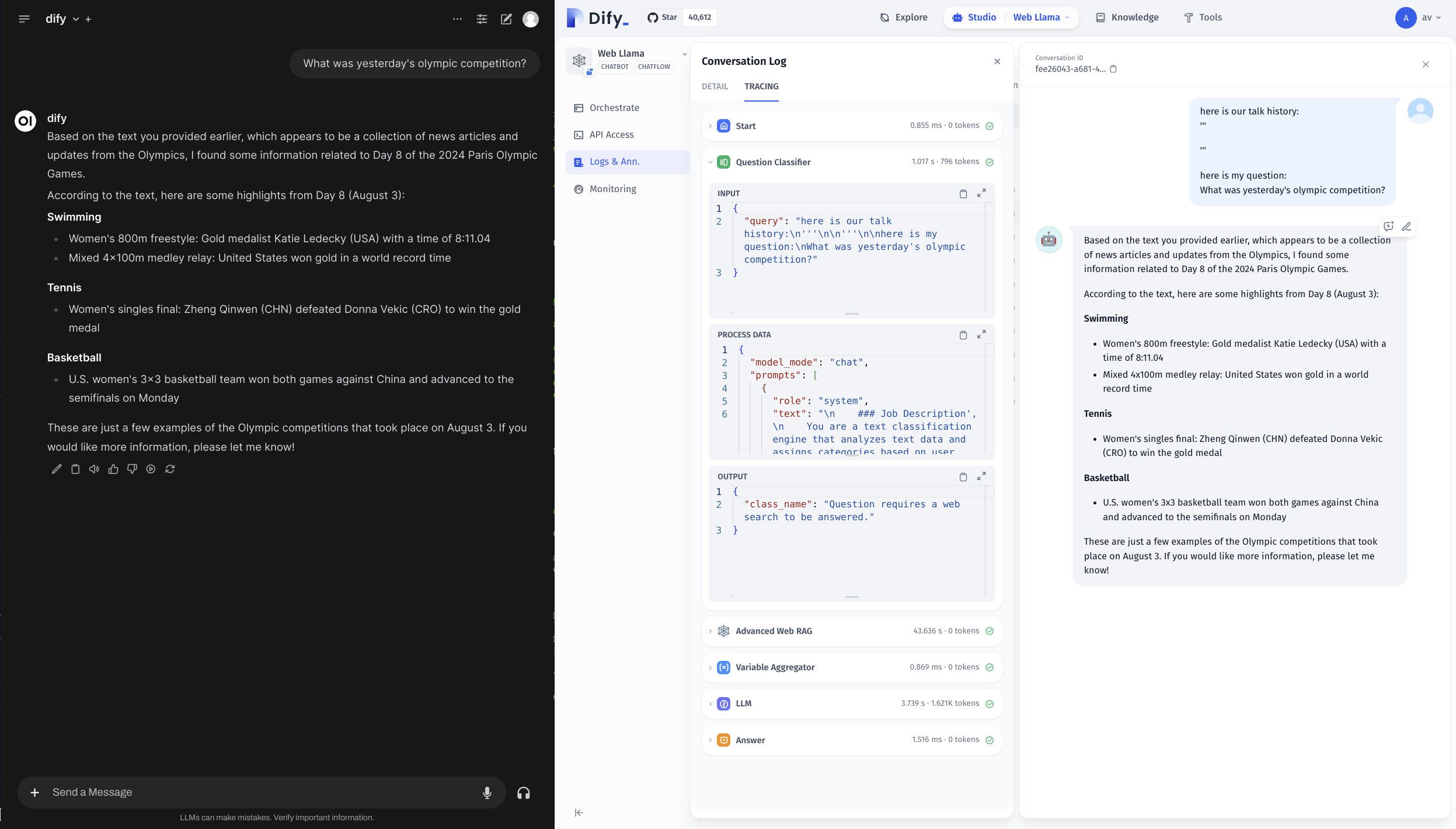The height and width of the screenshot is (829, 1456).
Task: Open the API Access page in the sidebar
Action: [x=627, y=135]
